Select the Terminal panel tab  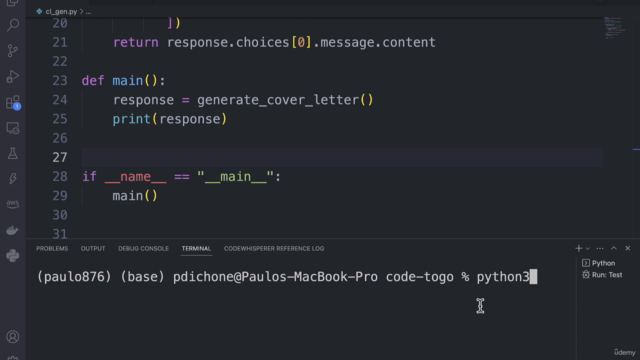coord(196,249)
